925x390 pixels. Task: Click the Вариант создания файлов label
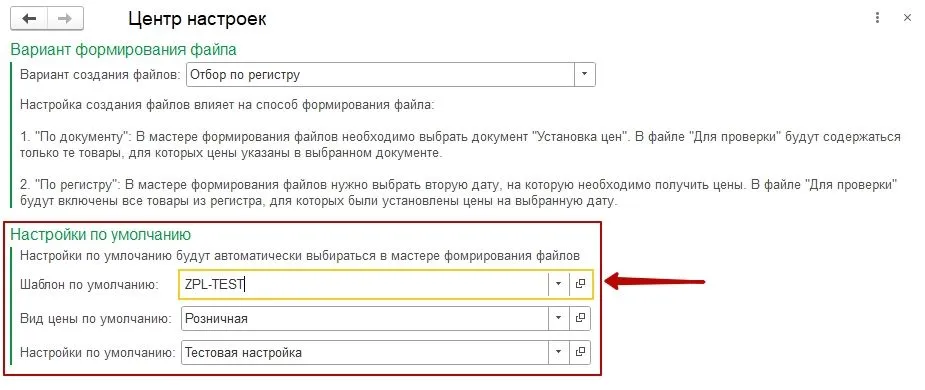tap(100, 76)
